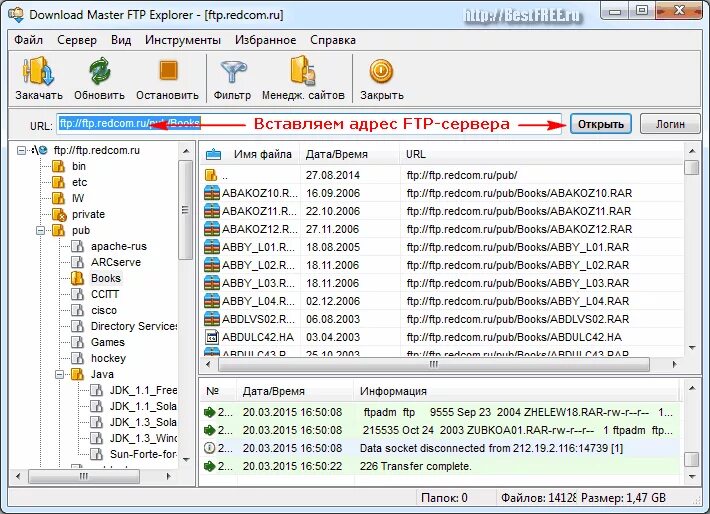Open the Инструменты menu
The height and width of the screenshot is (514, 710).
tap(182, 40)
